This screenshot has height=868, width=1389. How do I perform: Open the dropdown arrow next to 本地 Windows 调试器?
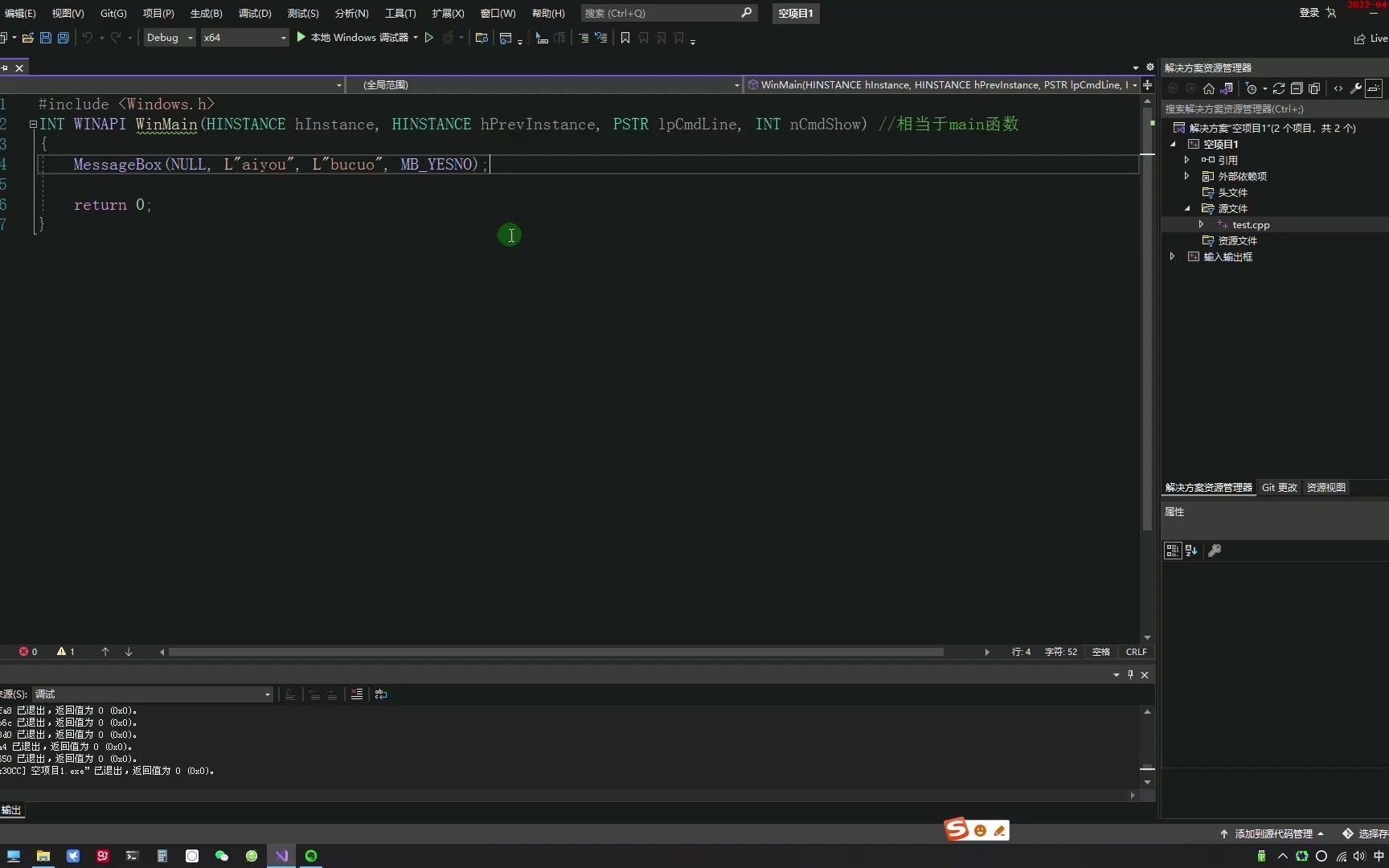pyautogui.click(x=416, y=38)
